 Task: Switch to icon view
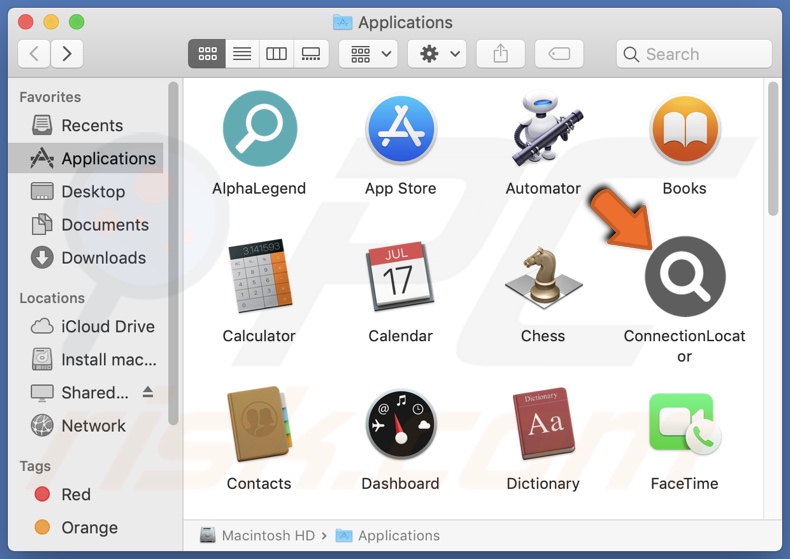click(x=207, y=53)
